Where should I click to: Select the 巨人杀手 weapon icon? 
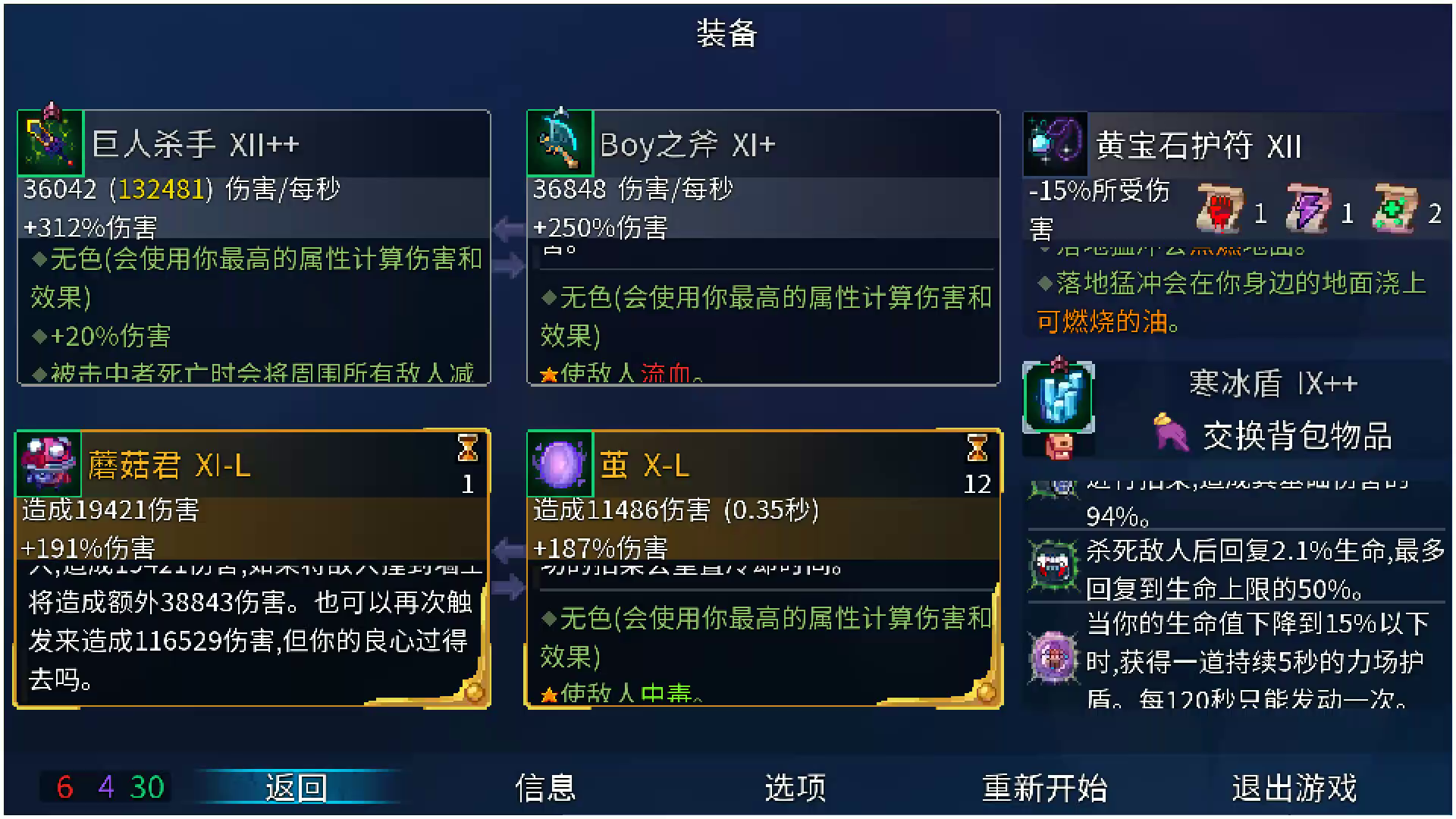[x=50, y=143]
